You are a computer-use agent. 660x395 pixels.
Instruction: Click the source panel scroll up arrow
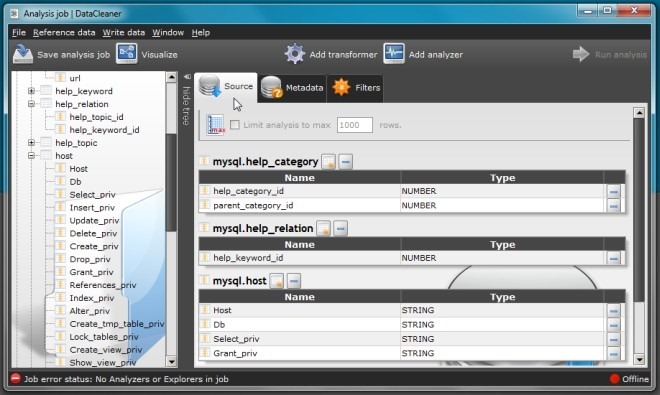point(639,112)
